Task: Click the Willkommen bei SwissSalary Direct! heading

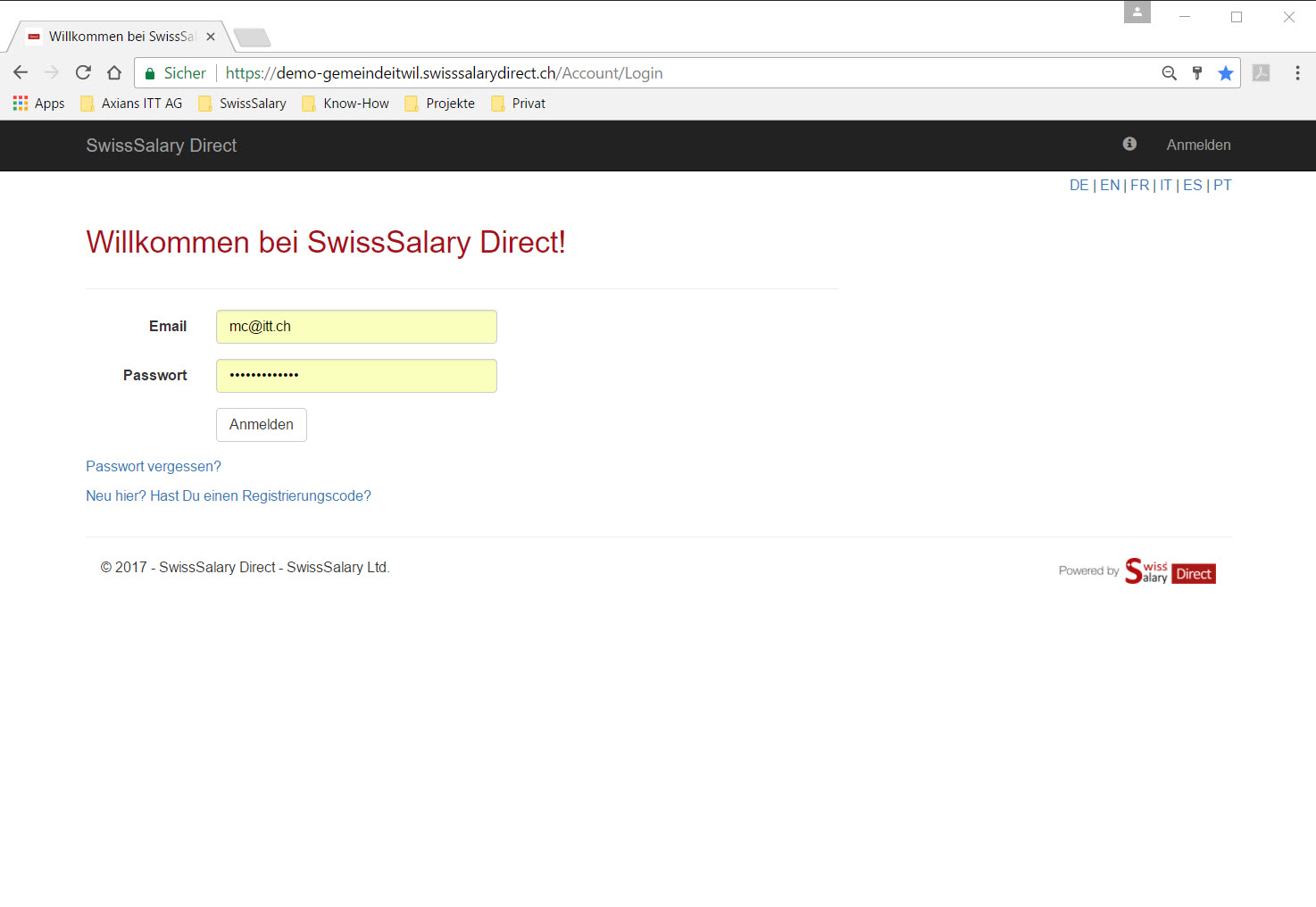Action: [326, 242]
